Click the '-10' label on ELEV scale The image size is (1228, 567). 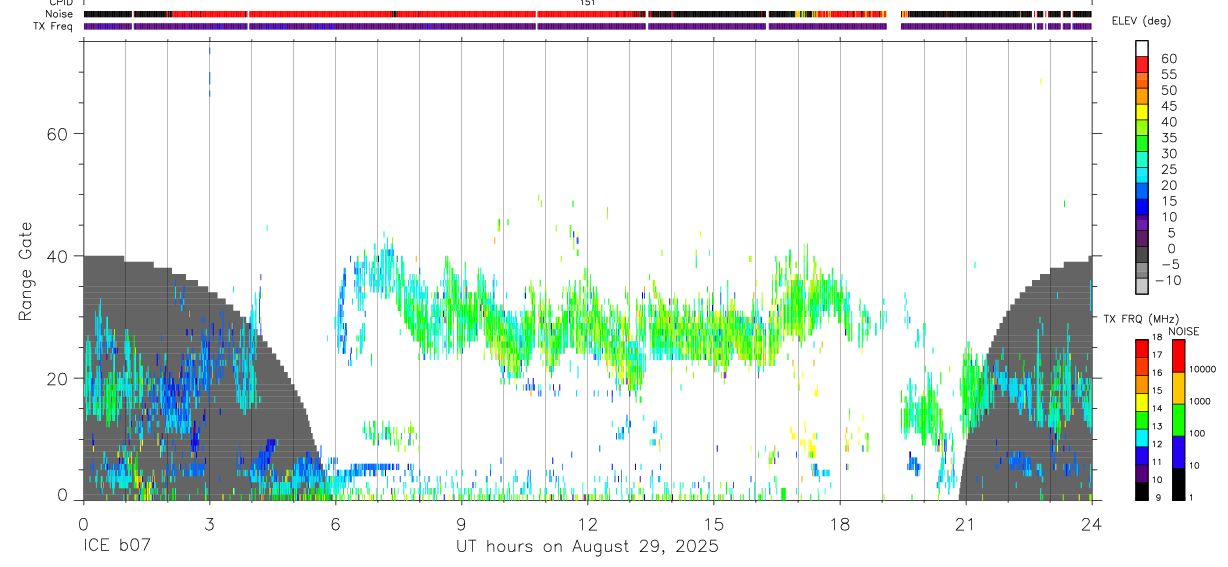1168,281
